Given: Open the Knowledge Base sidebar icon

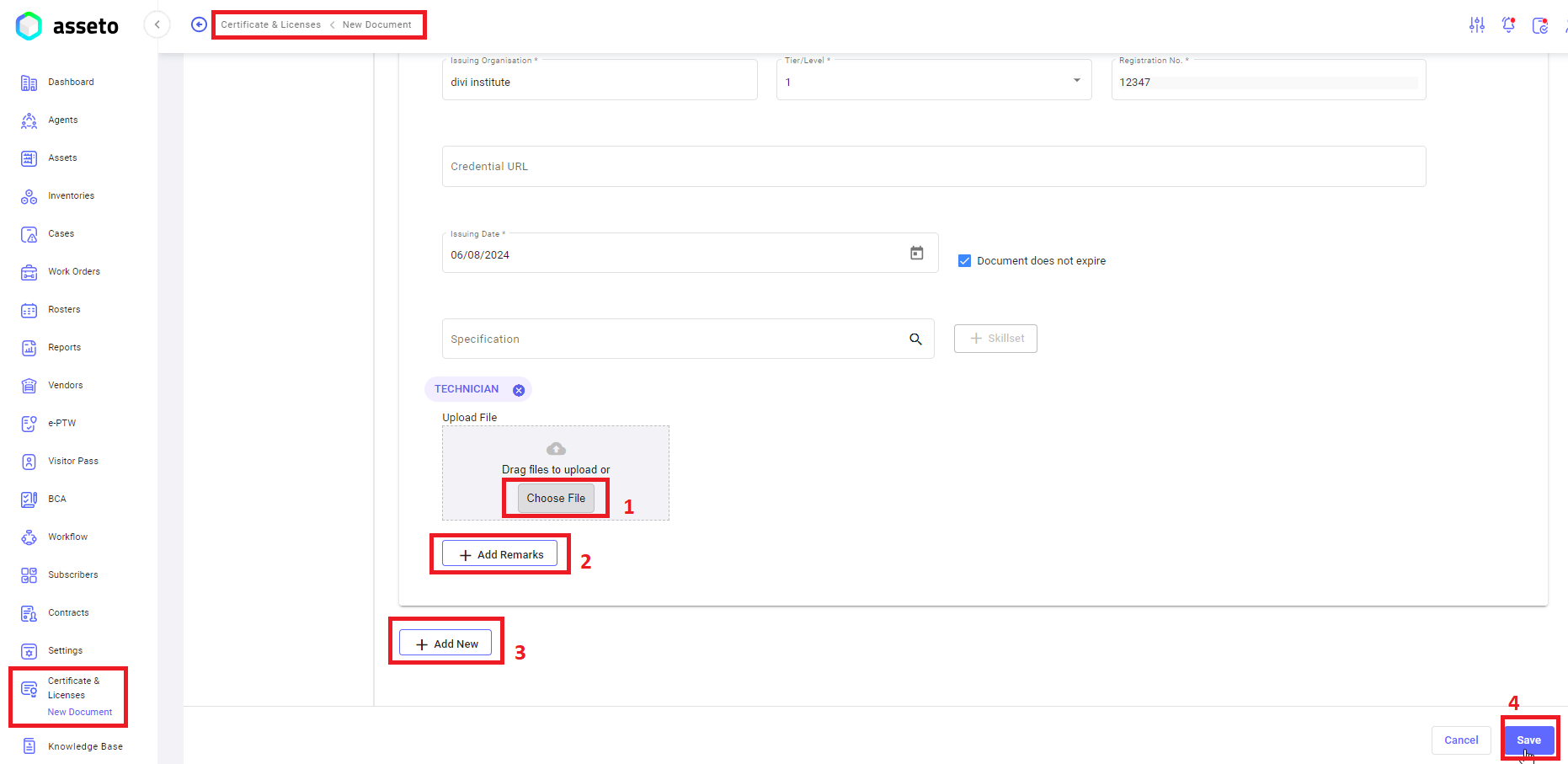Looking at the screenshot, I should pos(29,746).
